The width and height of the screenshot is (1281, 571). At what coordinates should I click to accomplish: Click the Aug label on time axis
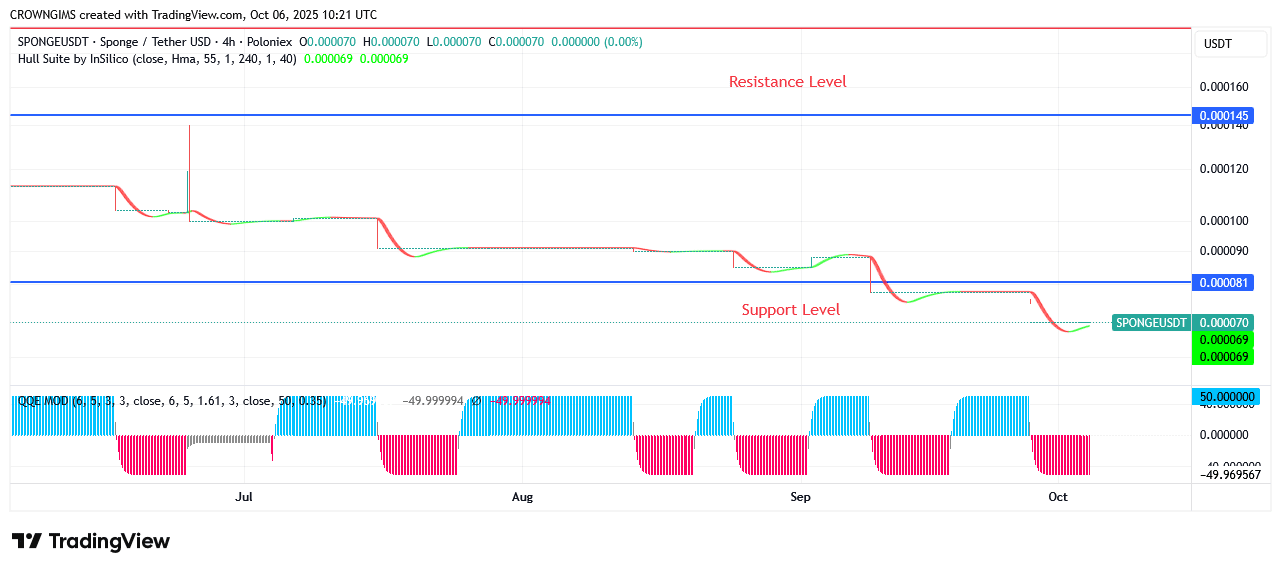pos(521,497)
